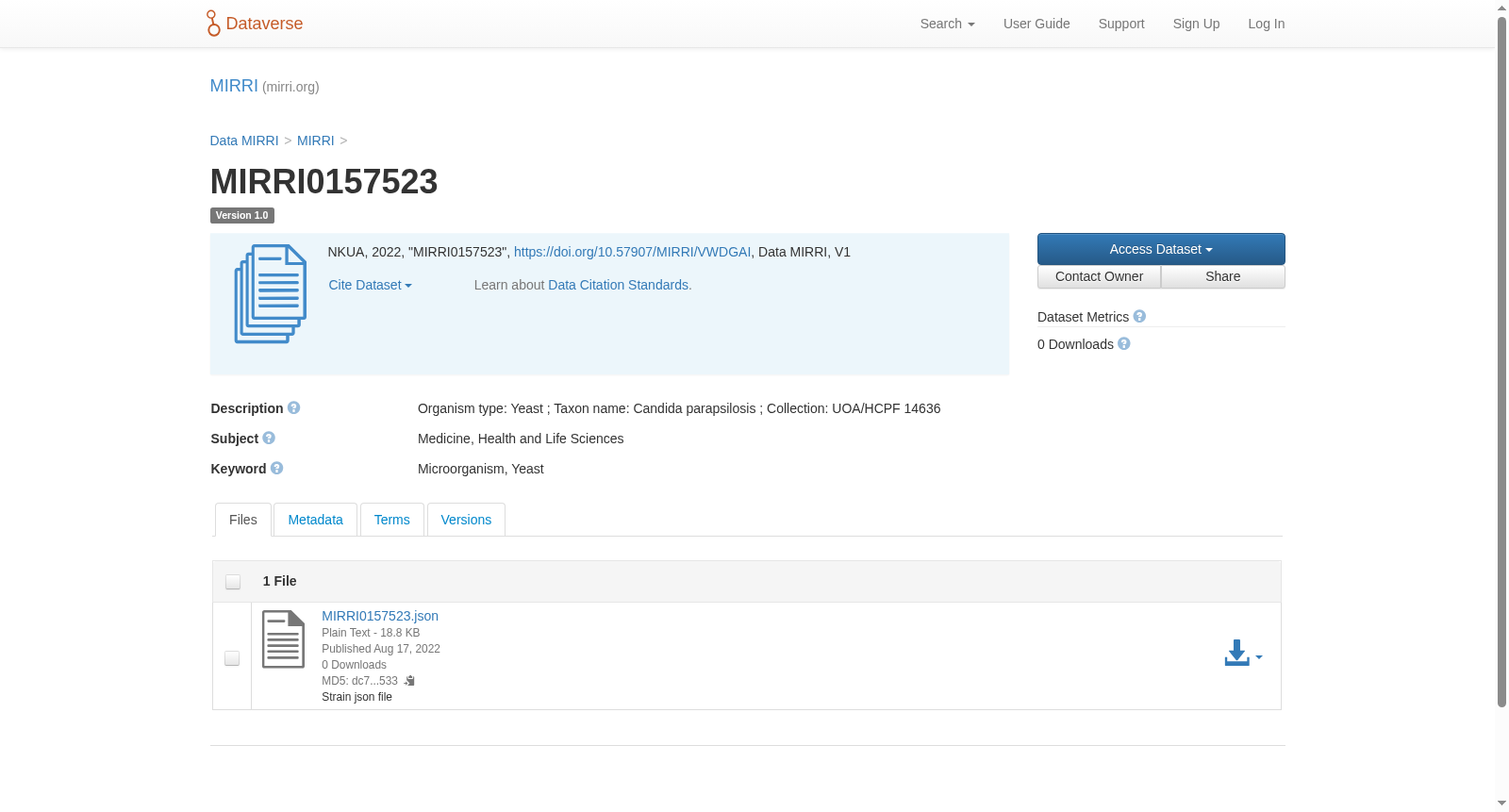The image size is (1509, 812).
Task: Click the help icon next to Description
Action: tap(294, 407)
